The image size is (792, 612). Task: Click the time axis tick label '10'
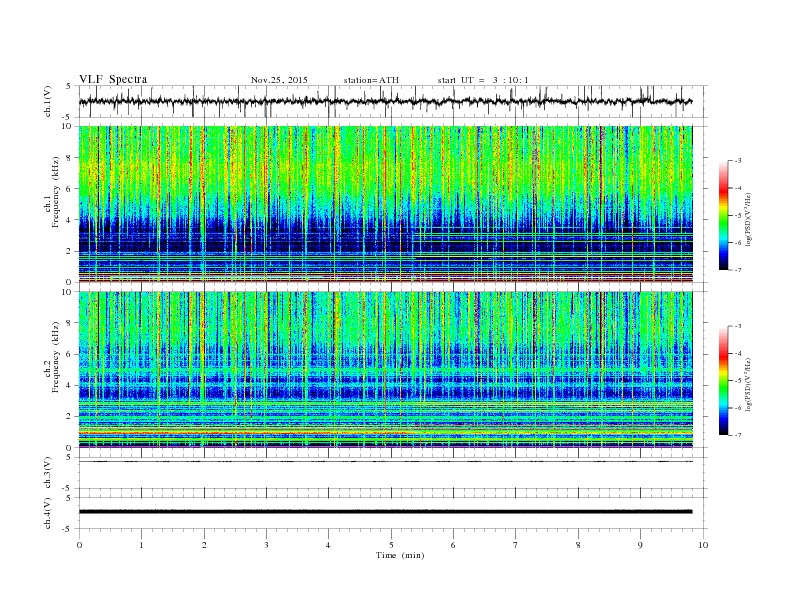[x=703, y=545]
